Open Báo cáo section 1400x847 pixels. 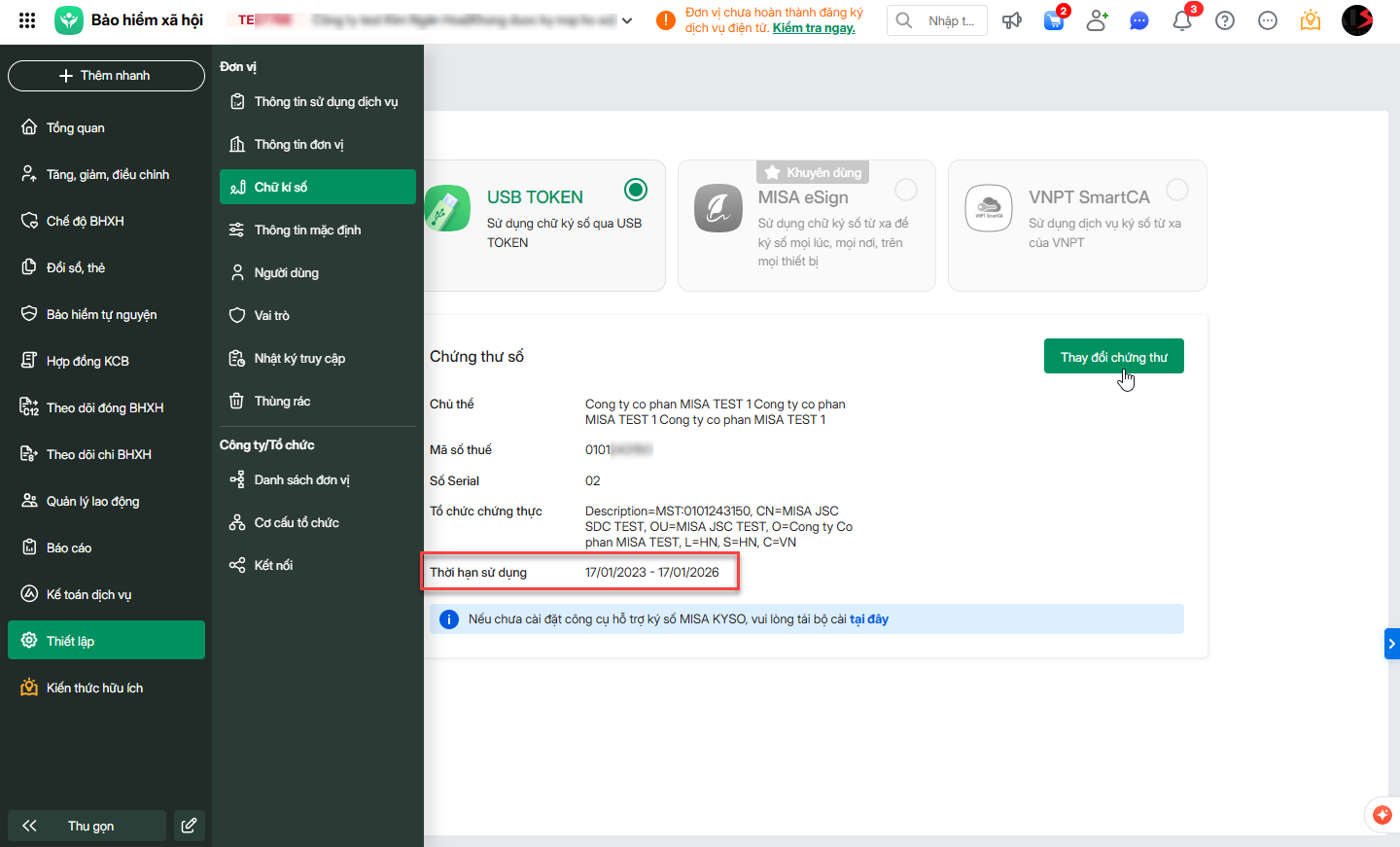[x=106, y=547]
